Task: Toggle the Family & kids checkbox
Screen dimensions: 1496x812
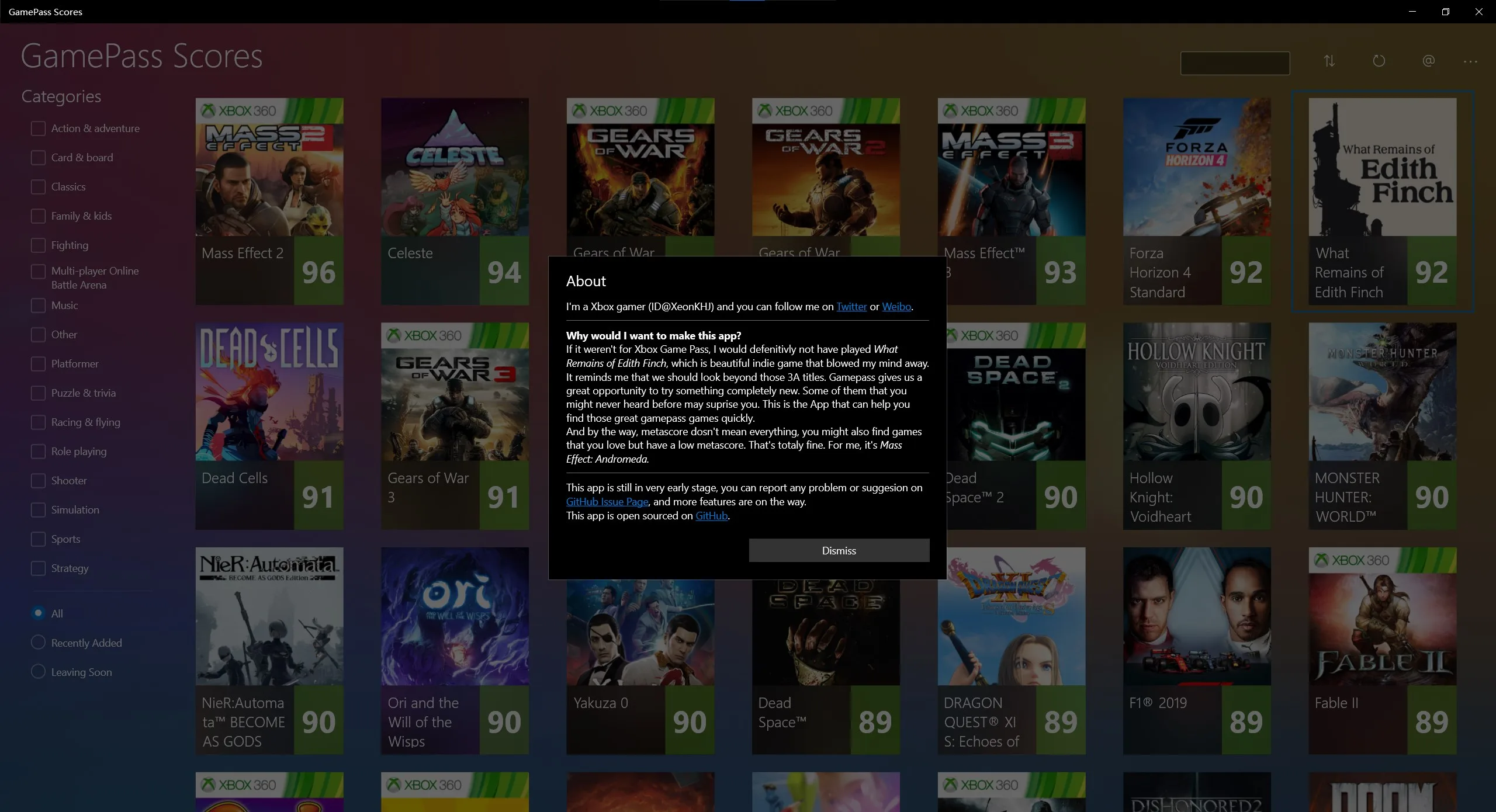Action: [x=38, y=216]
